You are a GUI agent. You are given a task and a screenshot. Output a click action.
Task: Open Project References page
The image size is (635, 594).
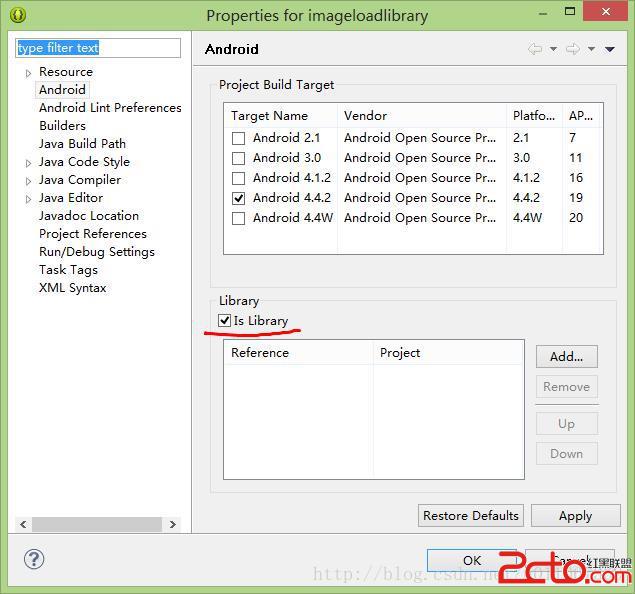93,234
